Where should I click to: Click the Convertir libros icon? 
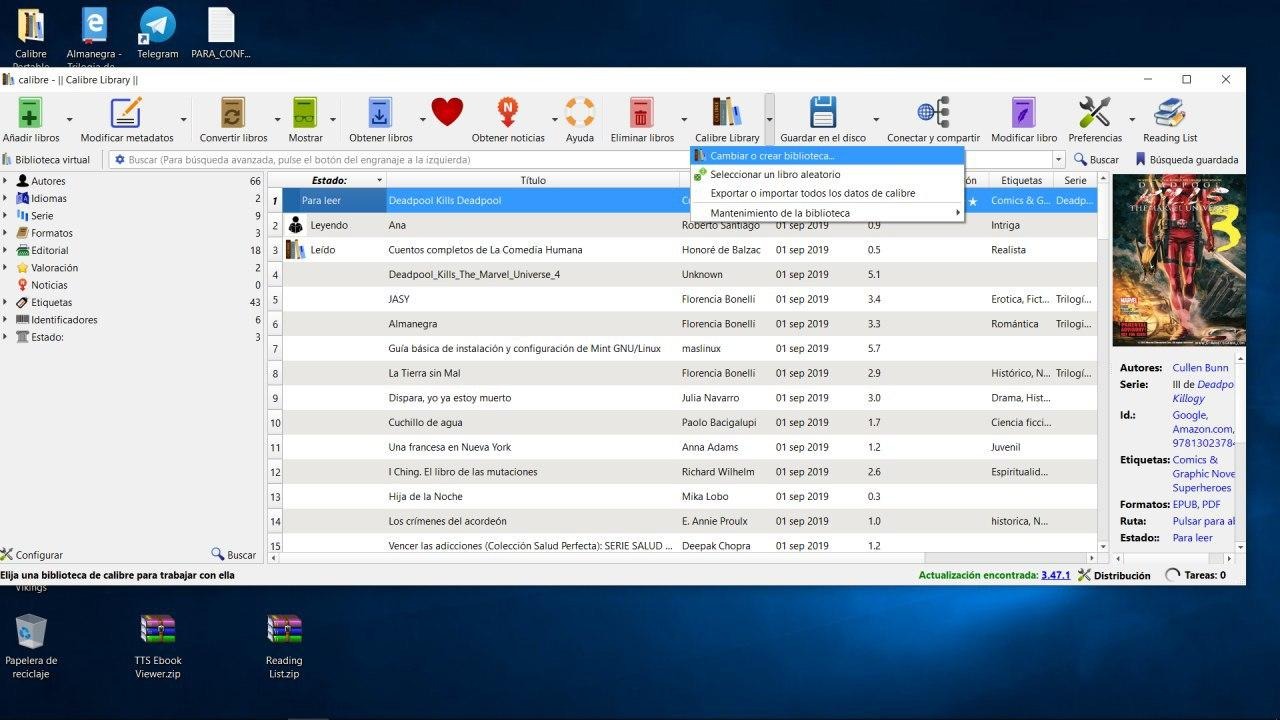pos(233,112)
